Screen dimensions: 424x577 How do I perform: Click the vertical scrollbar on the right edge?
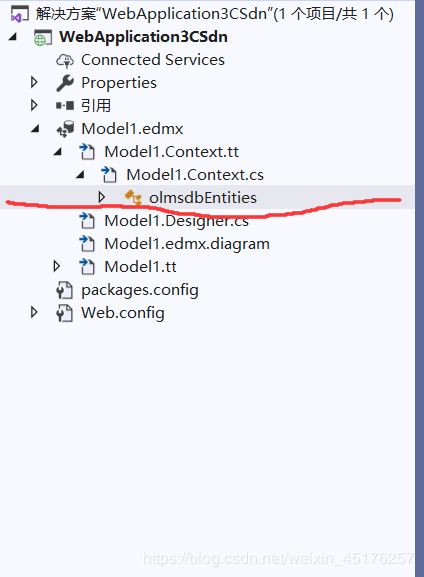(x=420, y=288)
